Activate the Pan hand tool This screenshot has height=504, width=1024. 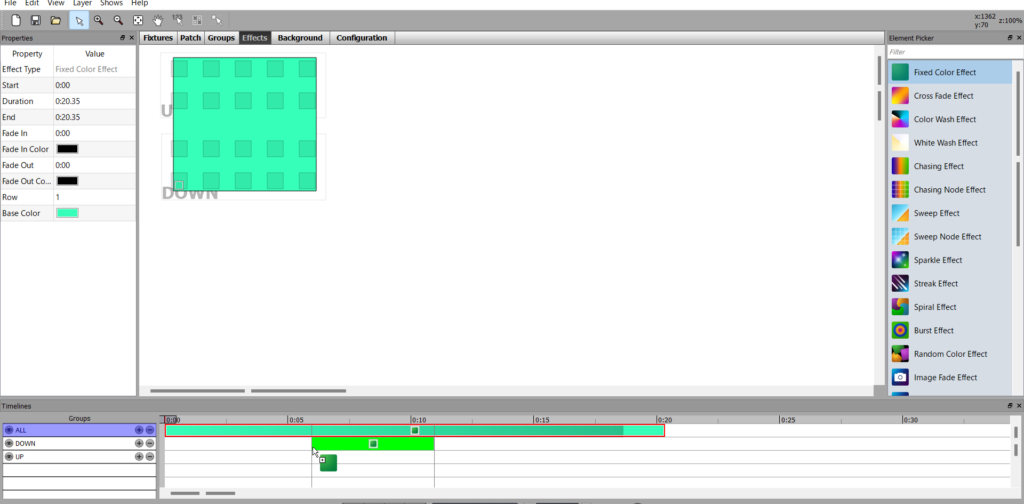point(158,20)
